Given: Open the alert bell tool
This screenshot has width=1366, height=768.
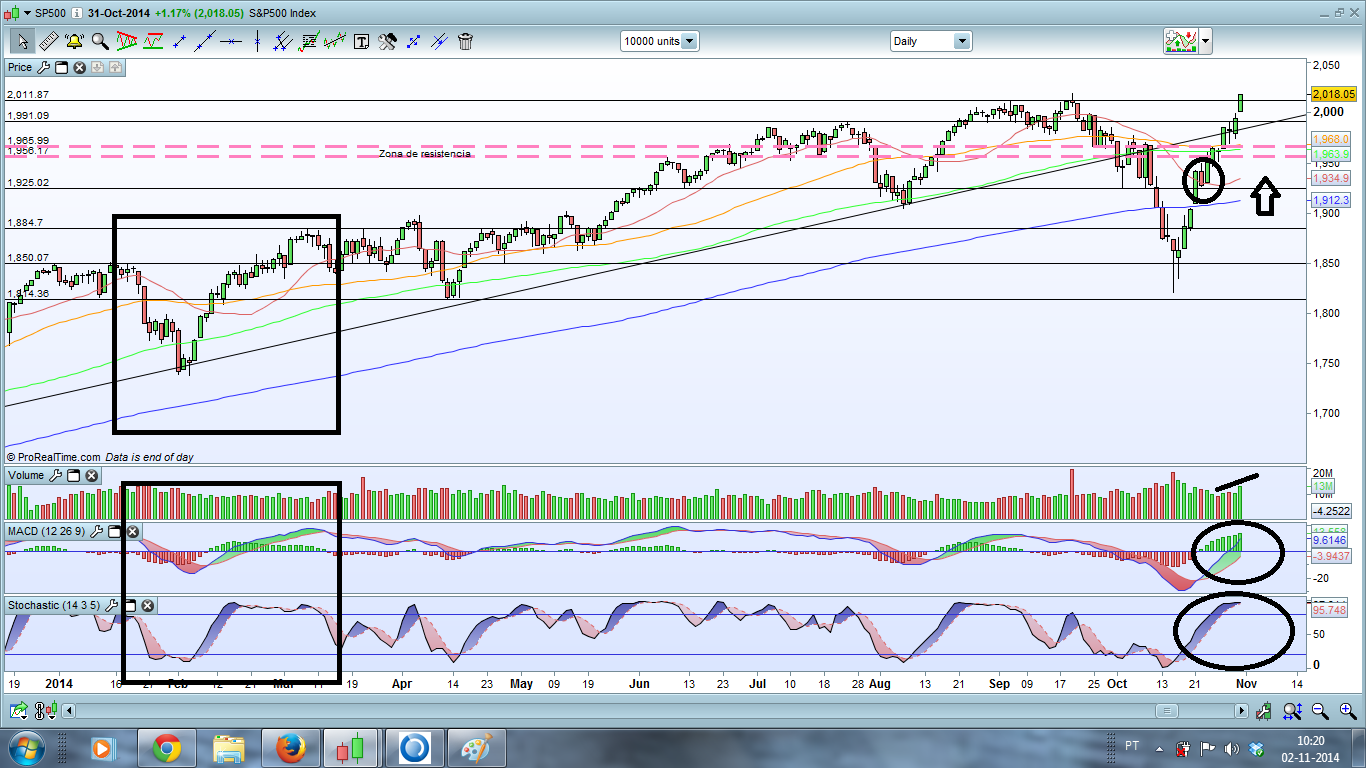Looking at the screenshot, I should point(74,41).
